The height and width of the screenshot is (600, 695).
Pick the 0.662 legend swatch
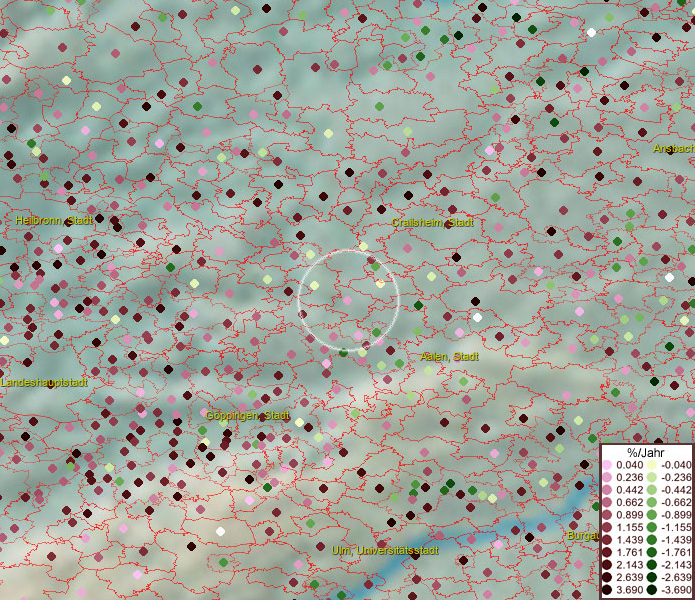pyautogui.click(x=607, y=503)
